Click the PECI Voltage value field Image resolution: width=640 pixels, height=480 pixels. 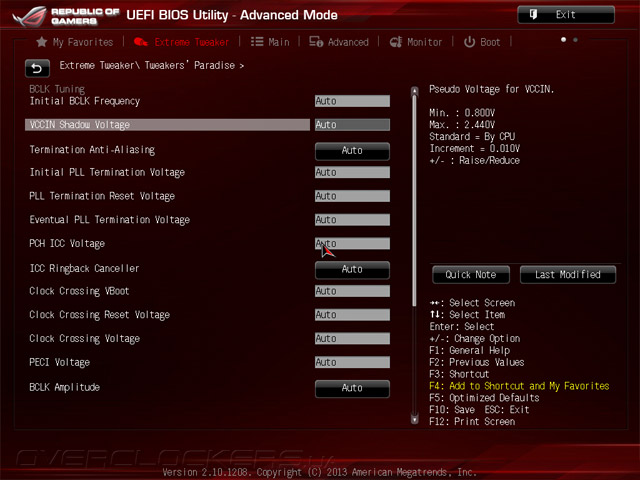[x=352, y=362]
